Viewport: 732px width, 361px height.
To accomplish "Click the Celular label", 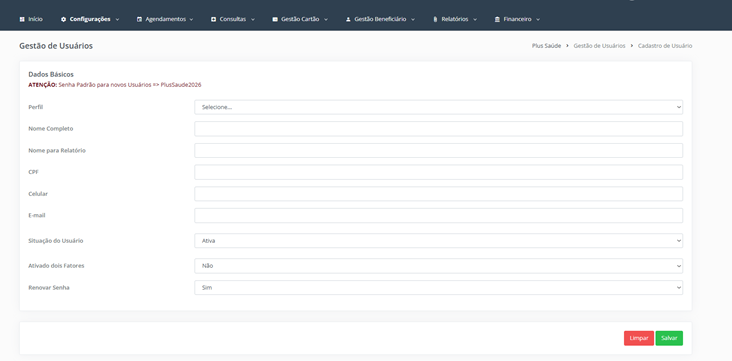I will (38, 194).
